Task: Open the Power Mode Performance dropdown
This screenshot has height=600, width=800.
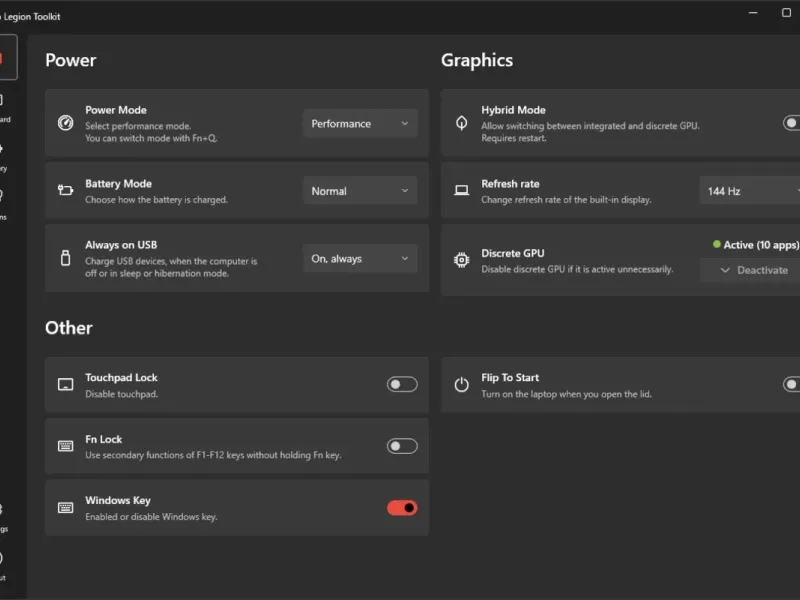Action: (x=360, y=124)
